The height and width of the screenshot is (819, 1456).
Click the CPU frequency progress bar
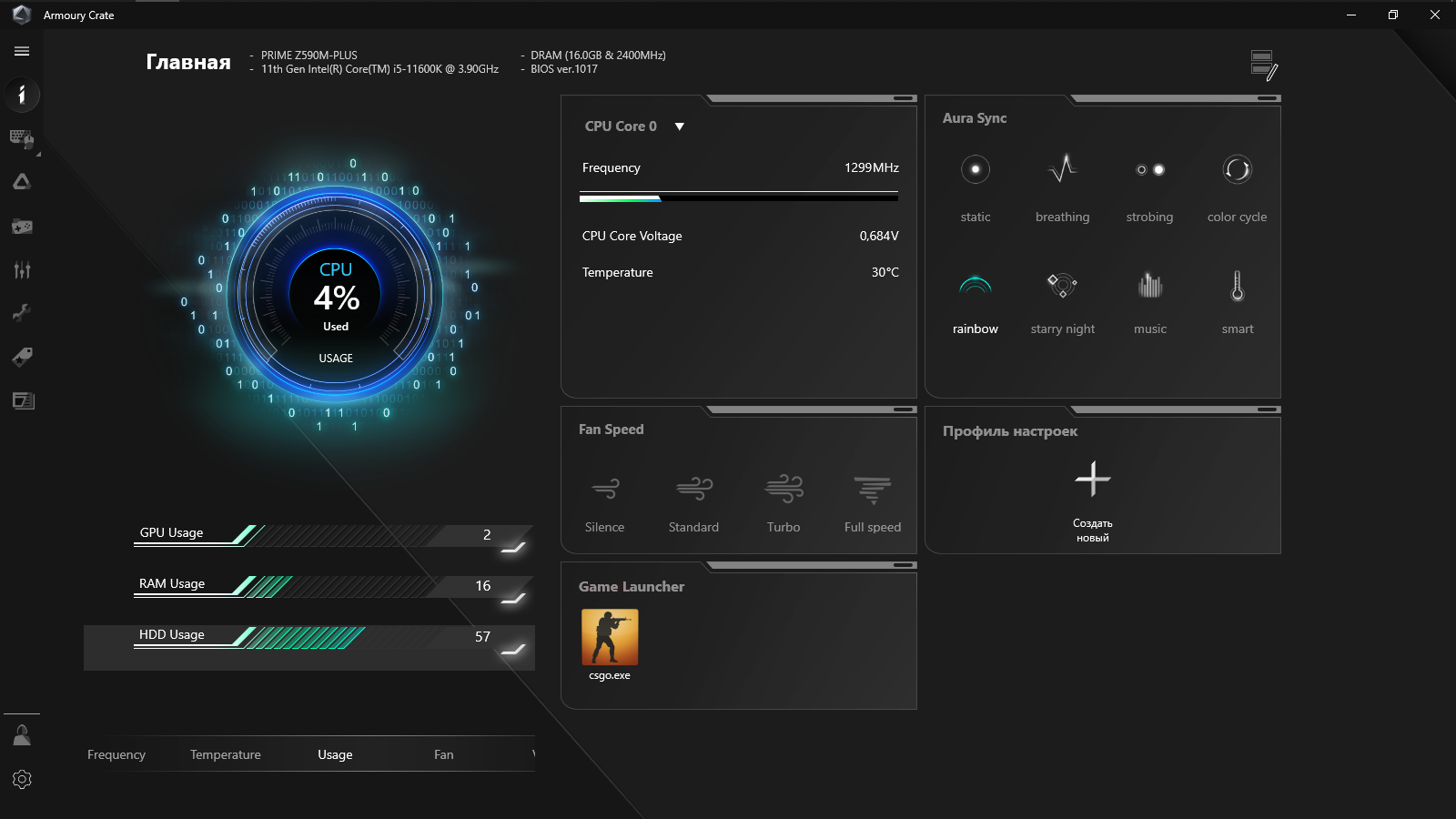pos(739,197)
